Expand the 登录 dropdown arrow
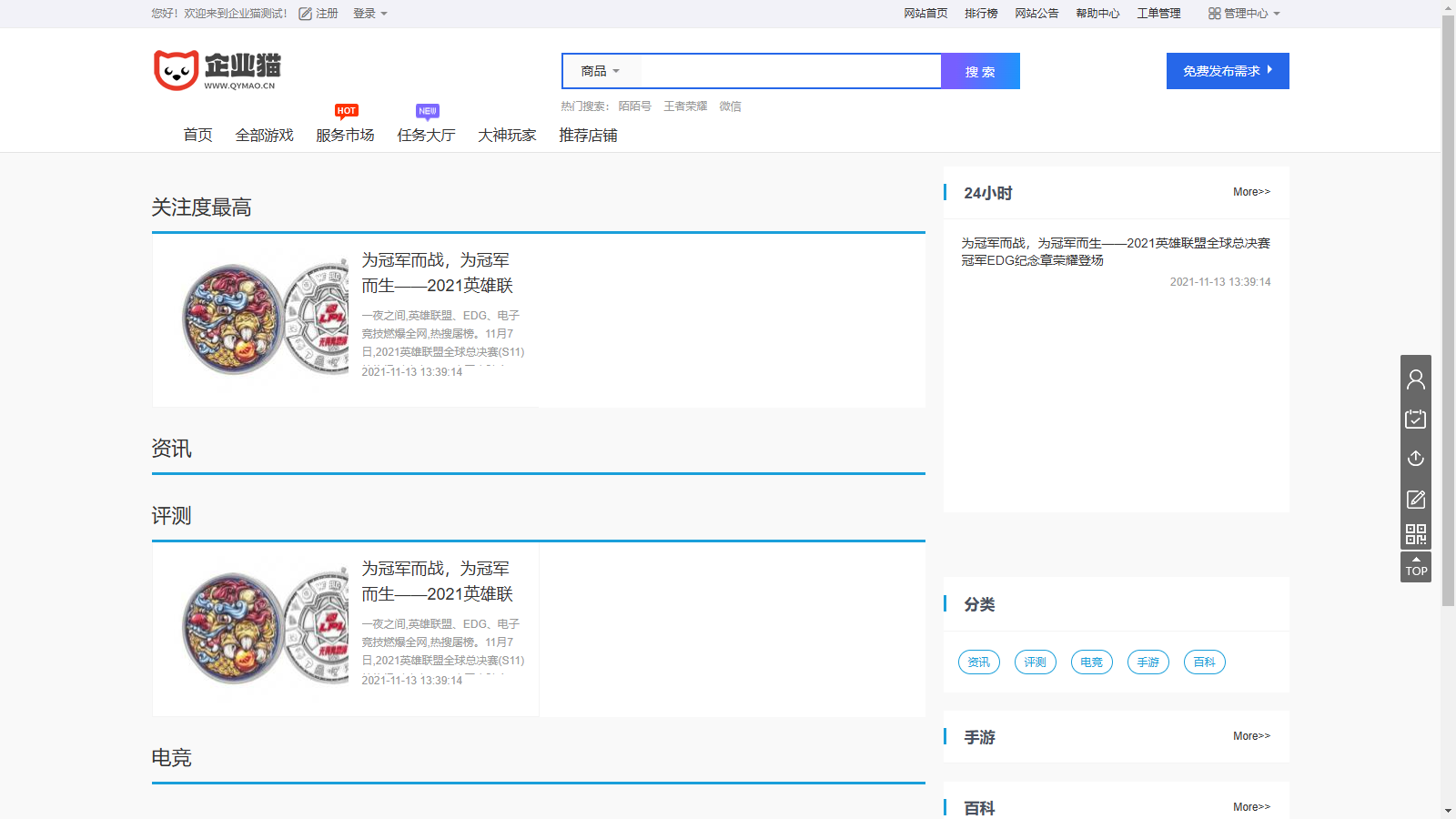 pyautogui.click(x=383, y=14)
